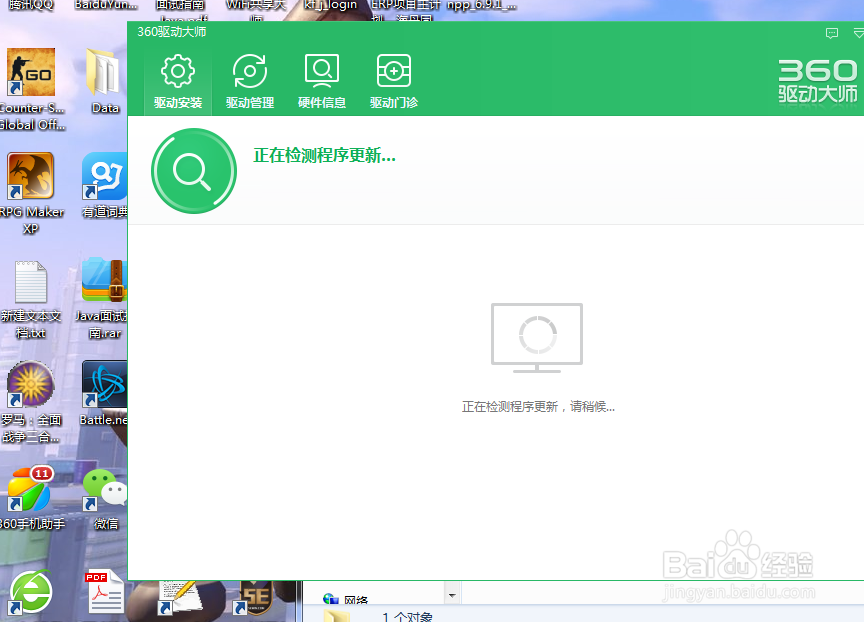Select the Data folder on desktop

pyautogui.click(x=105, y=81)
